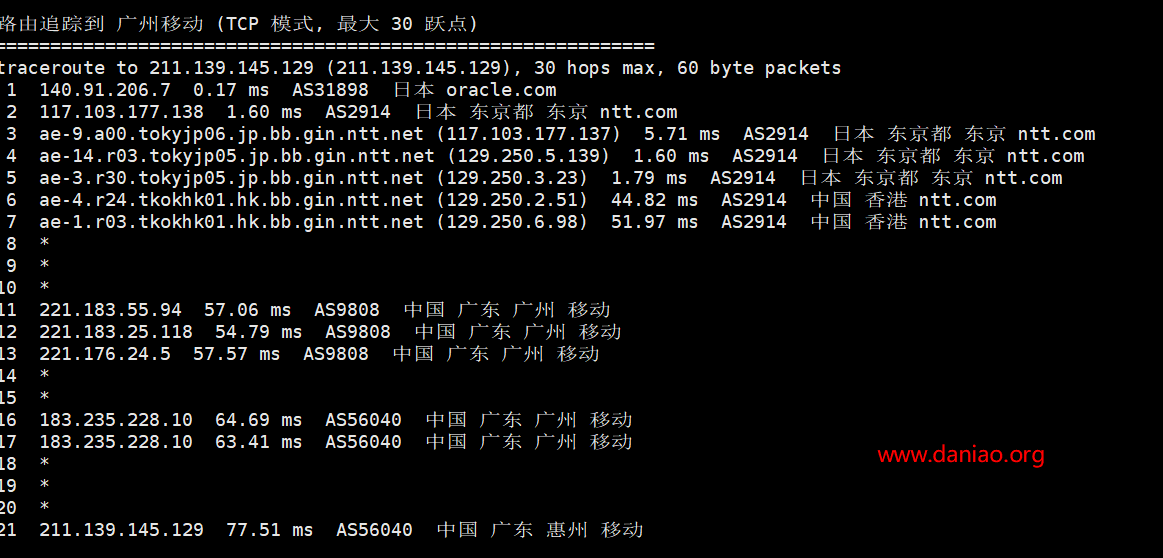Click destination IP 211.139.145.129 on hop 21
This screenshot has width=1163, height=558.
[121, 530]
